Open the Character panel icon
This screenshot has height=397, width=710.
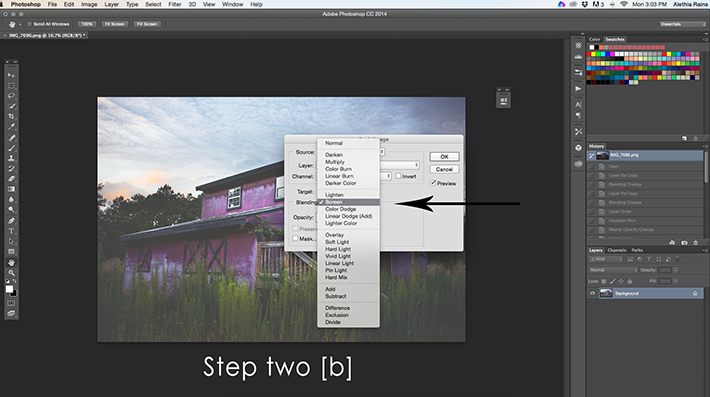pos(578,105)
